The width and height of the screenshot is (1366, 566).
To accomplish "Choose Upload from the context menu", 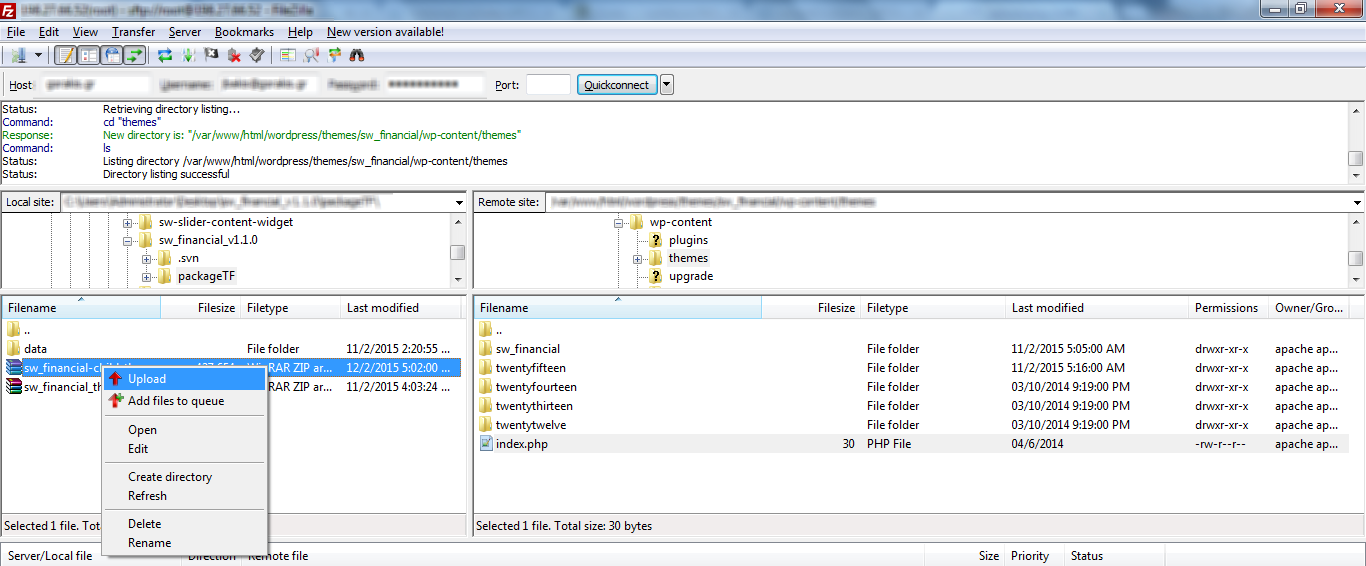I will [x=185, y=379].
